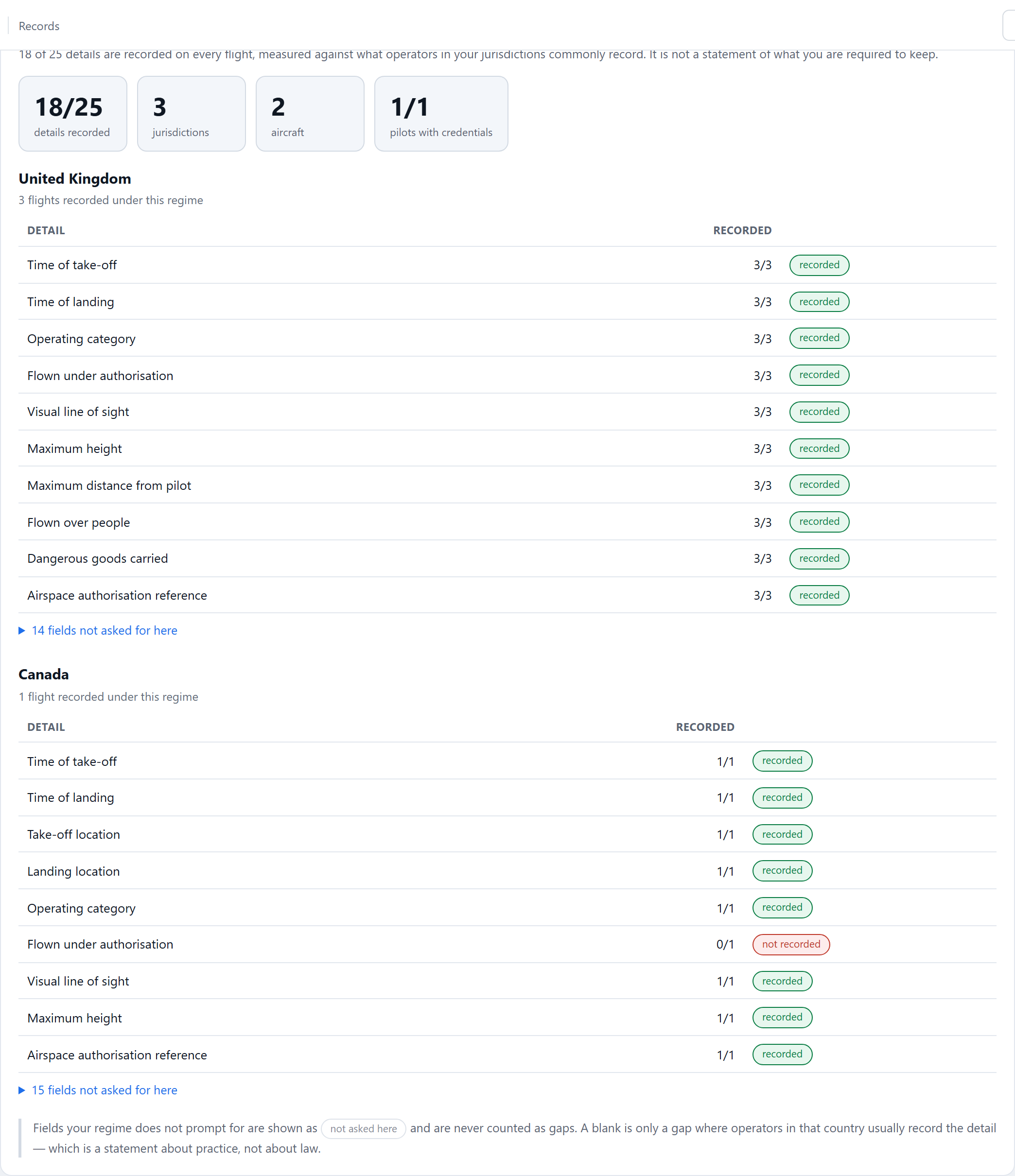
Task: Click the Canada section heading
Action: 44,675
